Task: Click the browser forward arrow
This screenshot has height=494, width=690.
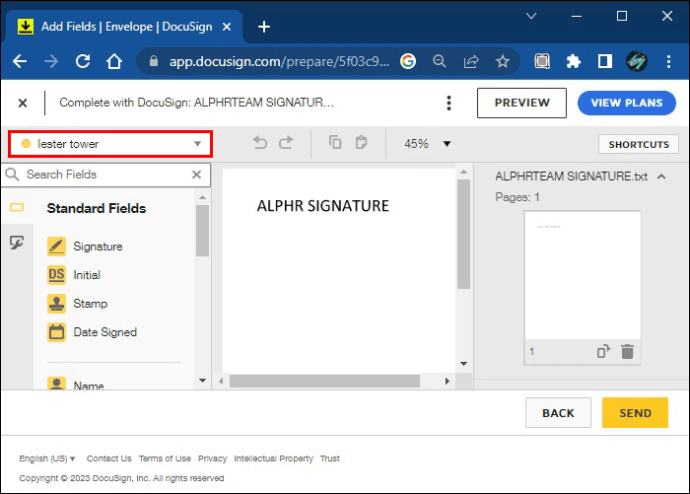Action: point(51,61)
